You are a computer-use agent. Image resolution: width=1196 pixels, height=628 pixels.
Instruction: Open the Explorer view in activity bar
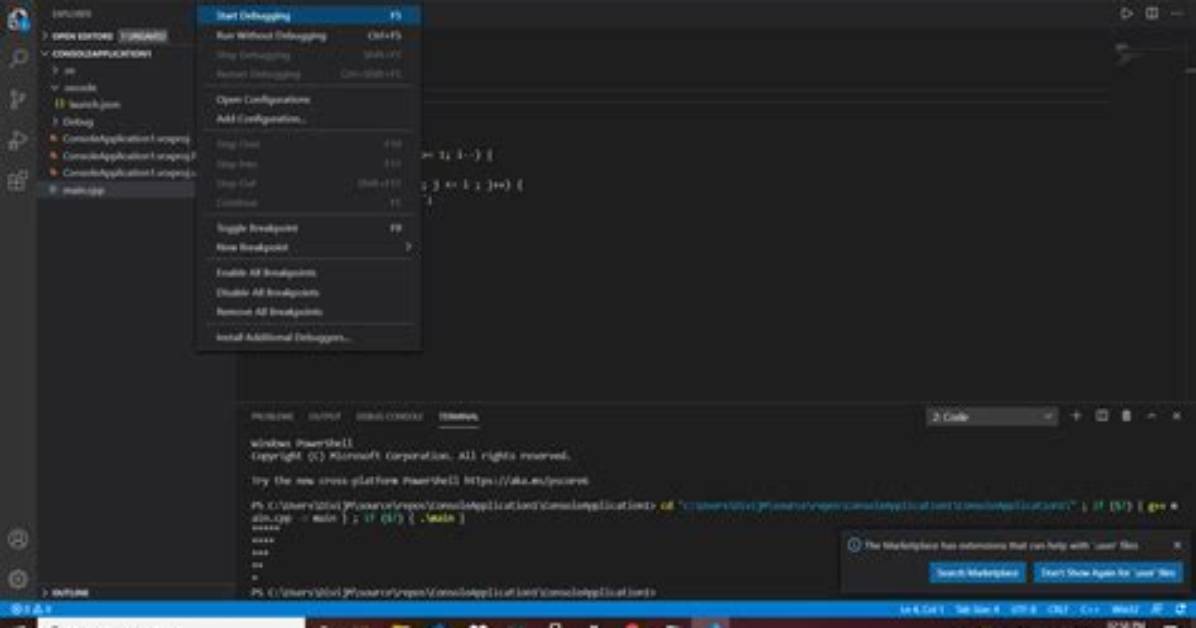tap(18, 18)
